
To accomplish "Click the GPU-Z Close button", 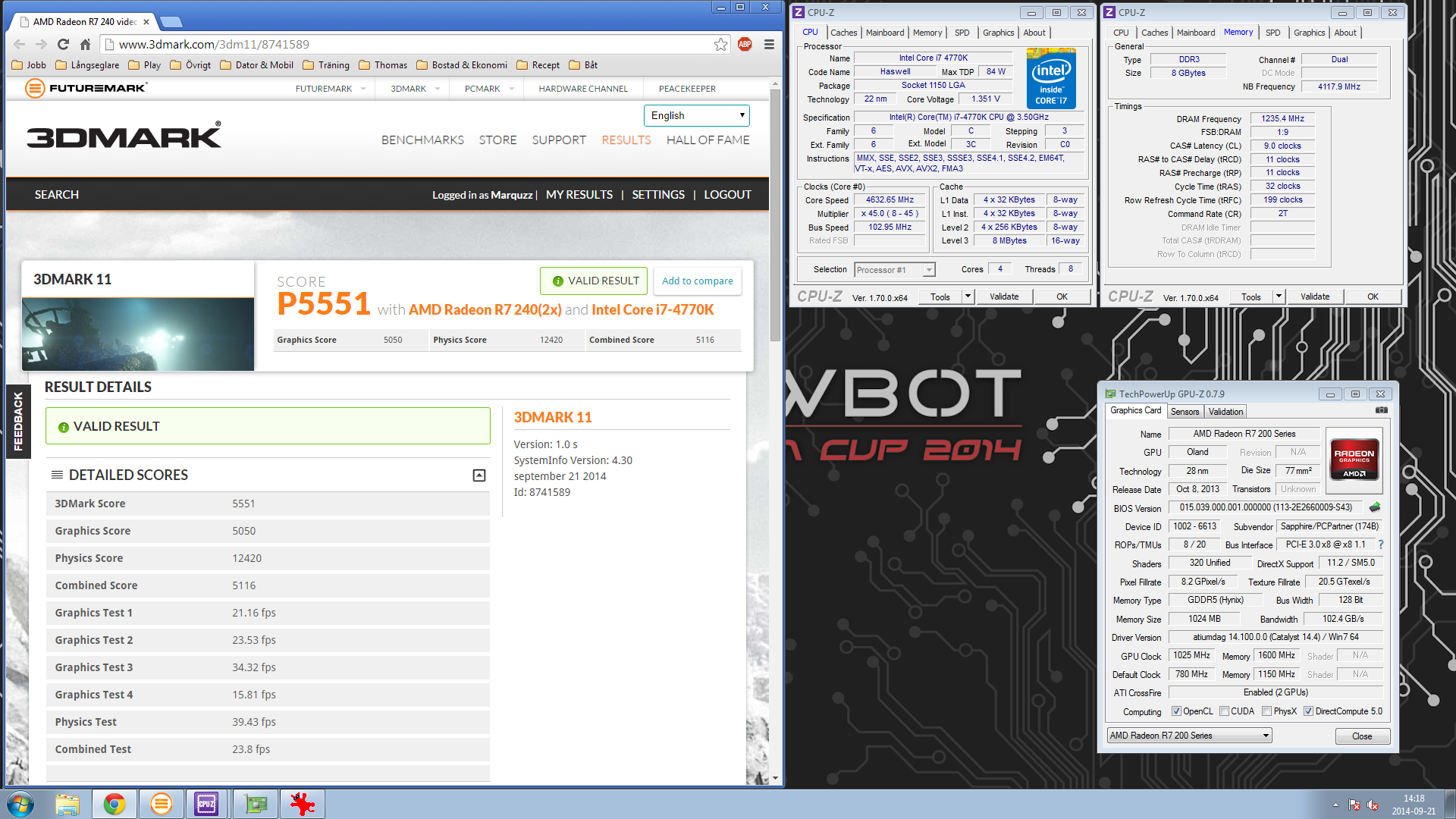I will click(1362, 736).
